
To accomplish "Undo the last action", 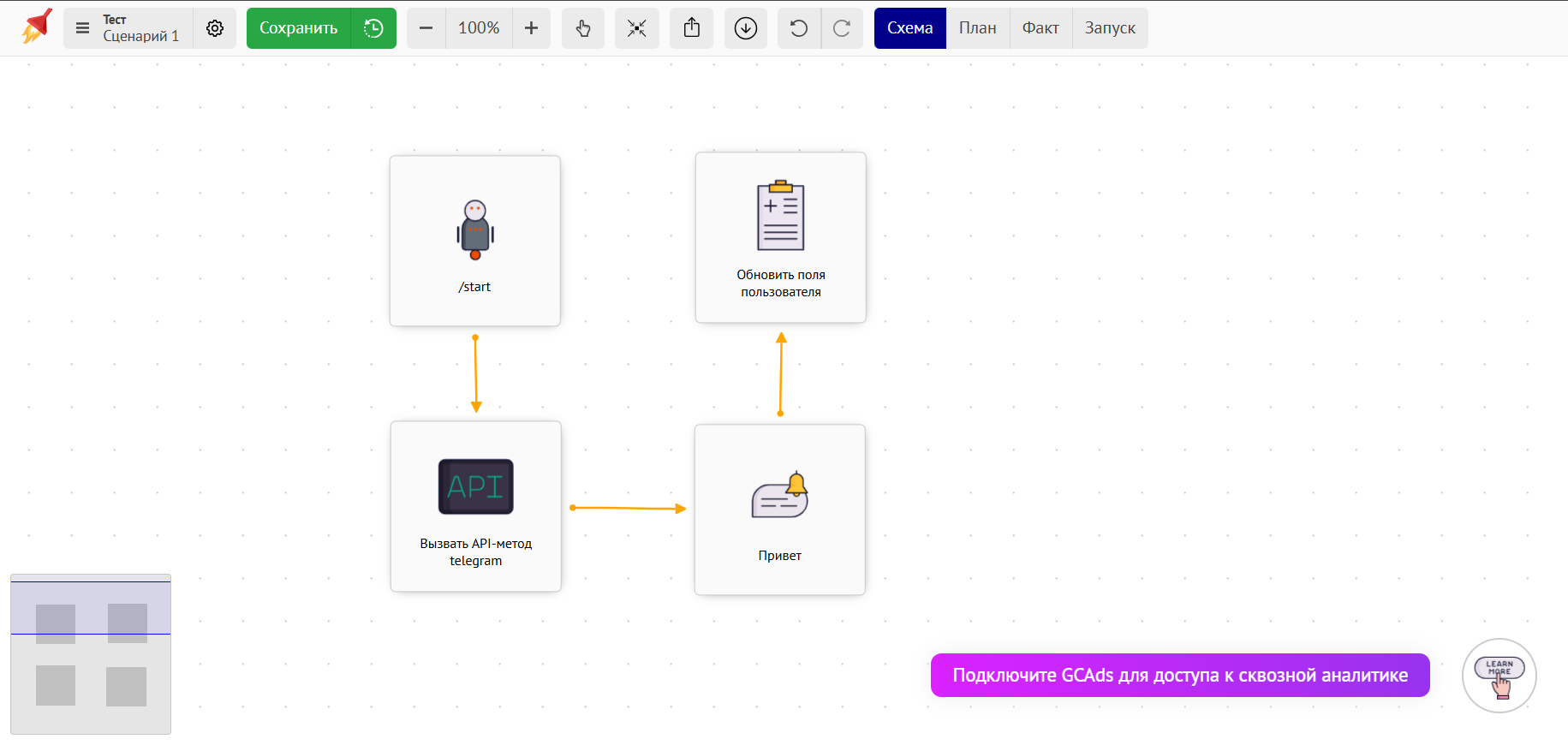I will 799,28.
